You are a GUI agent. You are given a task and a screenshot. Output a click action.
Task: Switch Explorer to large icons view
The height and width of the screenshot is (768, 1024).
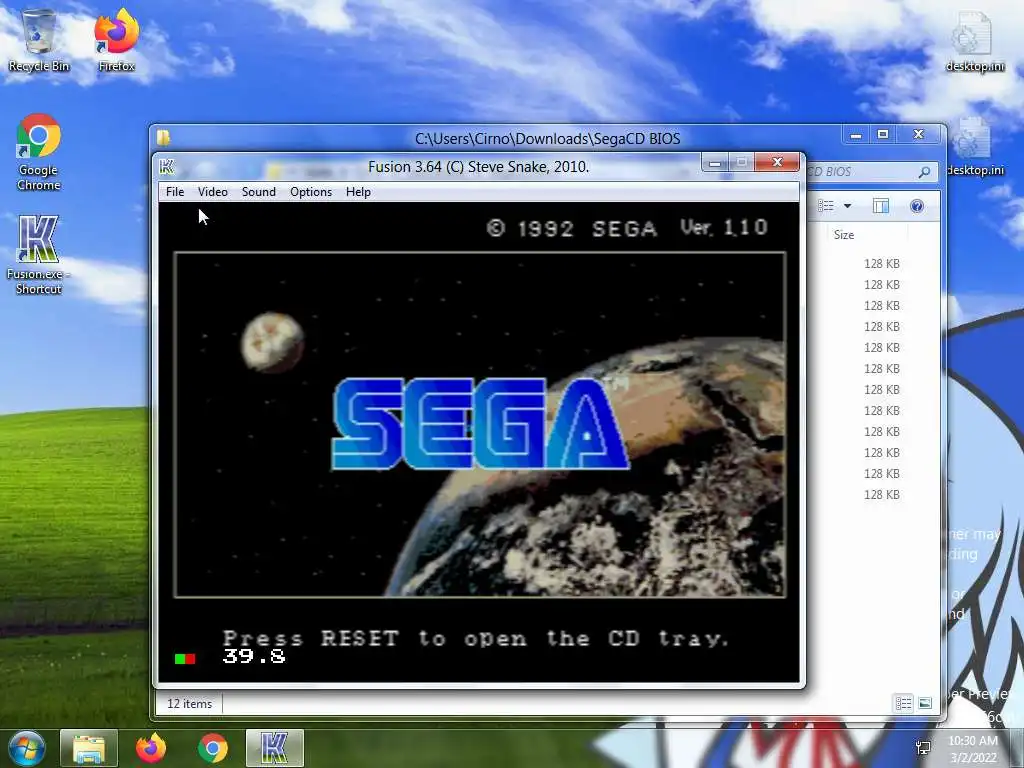pyautogui.click(x=925, y=703)
